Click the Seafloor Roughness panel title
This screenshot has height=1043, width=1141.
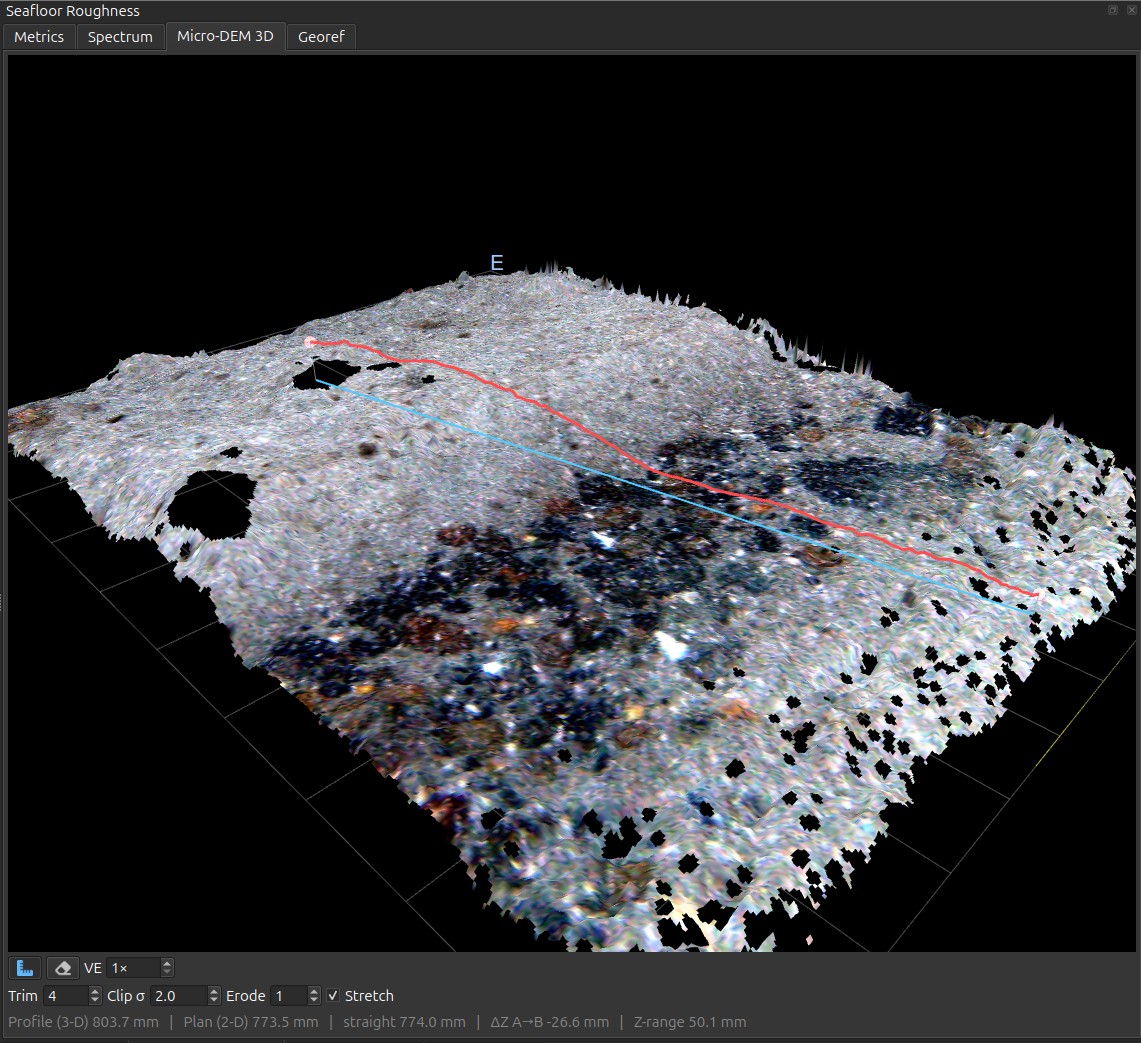click(x=73, y=11)
